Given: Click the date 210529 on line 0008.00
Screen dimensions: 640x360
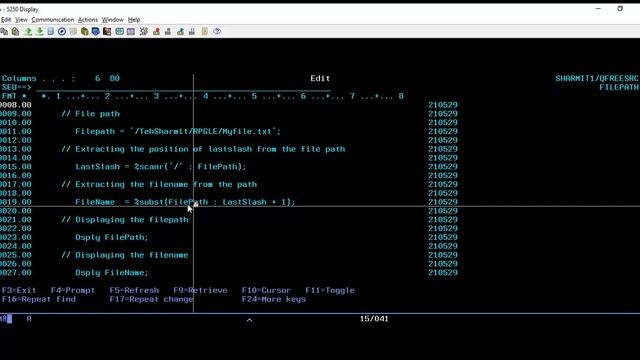Looking at the screenshot, I should pyautogui.click(x=443, y=105).
